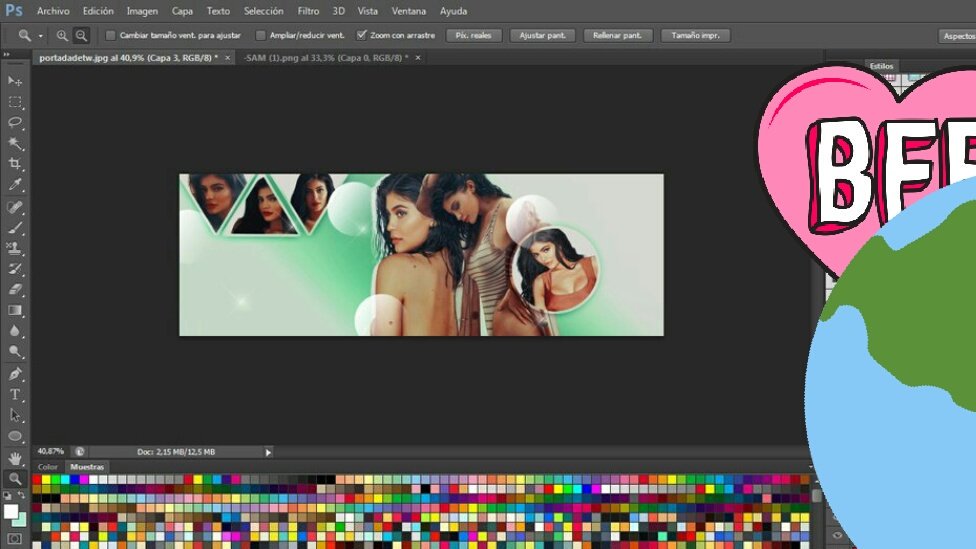The image size is (976, 549).
Task: Switch to portadadetw.jpg document tab
Action: pos(128,58)
